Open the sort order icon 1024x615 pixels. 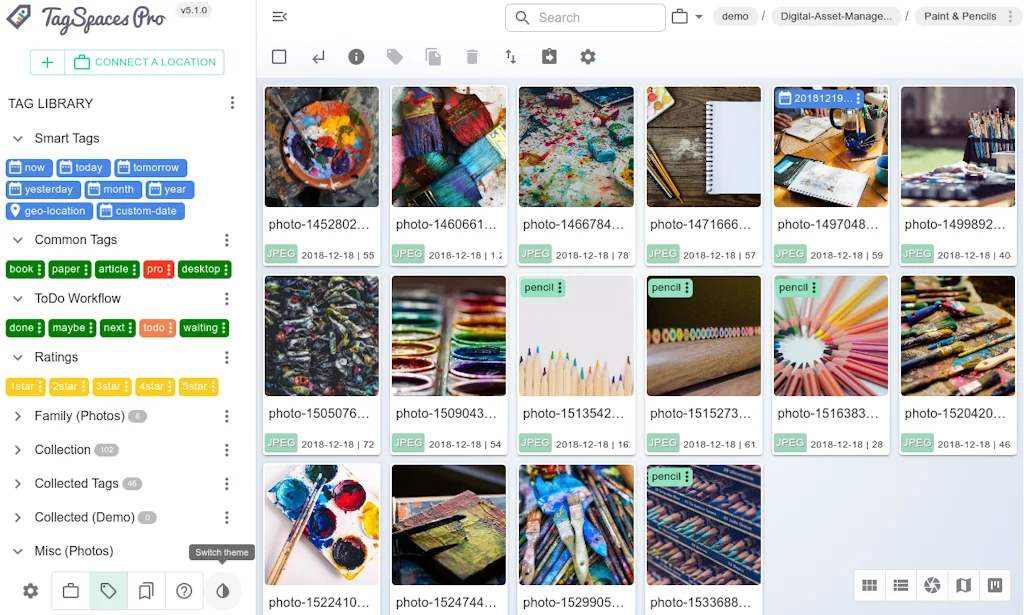510,57
